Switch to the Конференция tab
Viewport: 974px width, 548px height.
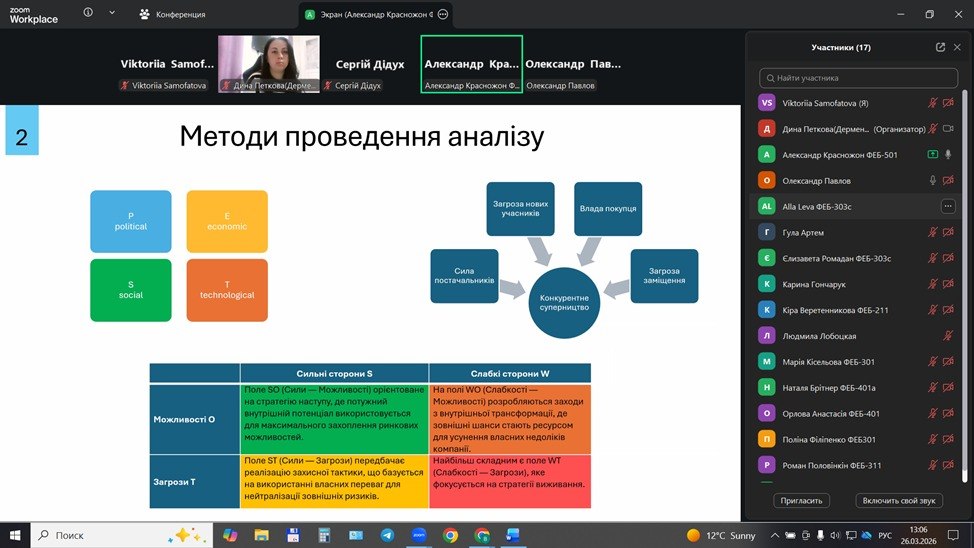(172, 15)
